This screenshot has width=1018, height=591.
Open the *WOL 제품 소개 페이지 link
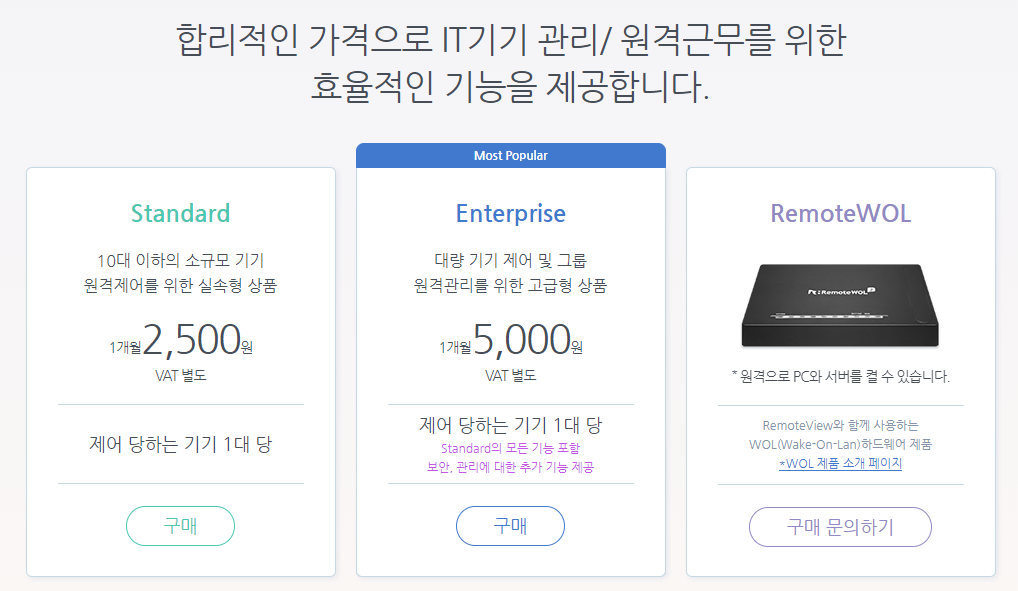coord(840,464)
